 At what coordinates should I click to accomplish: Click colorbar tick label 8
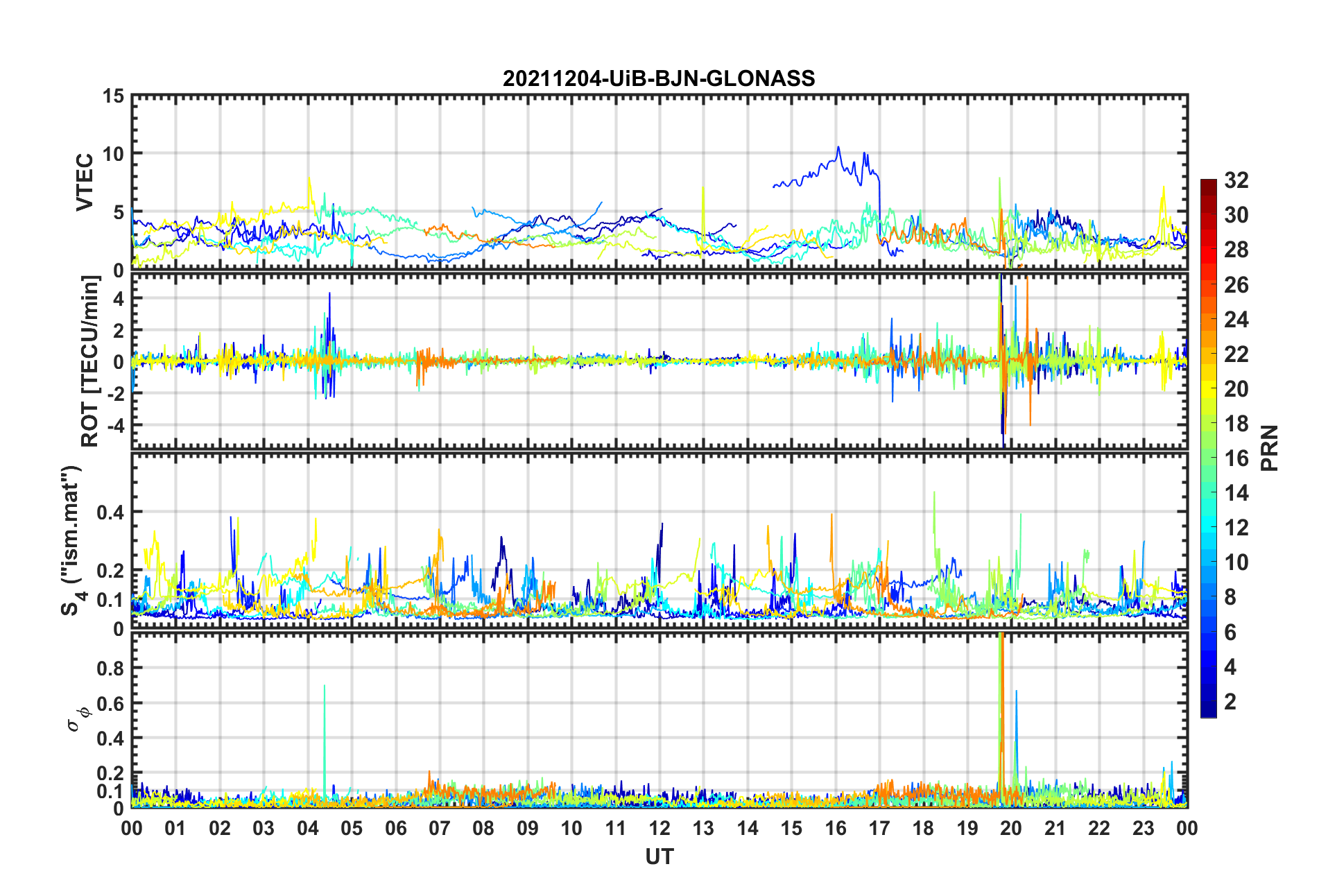1230,597
